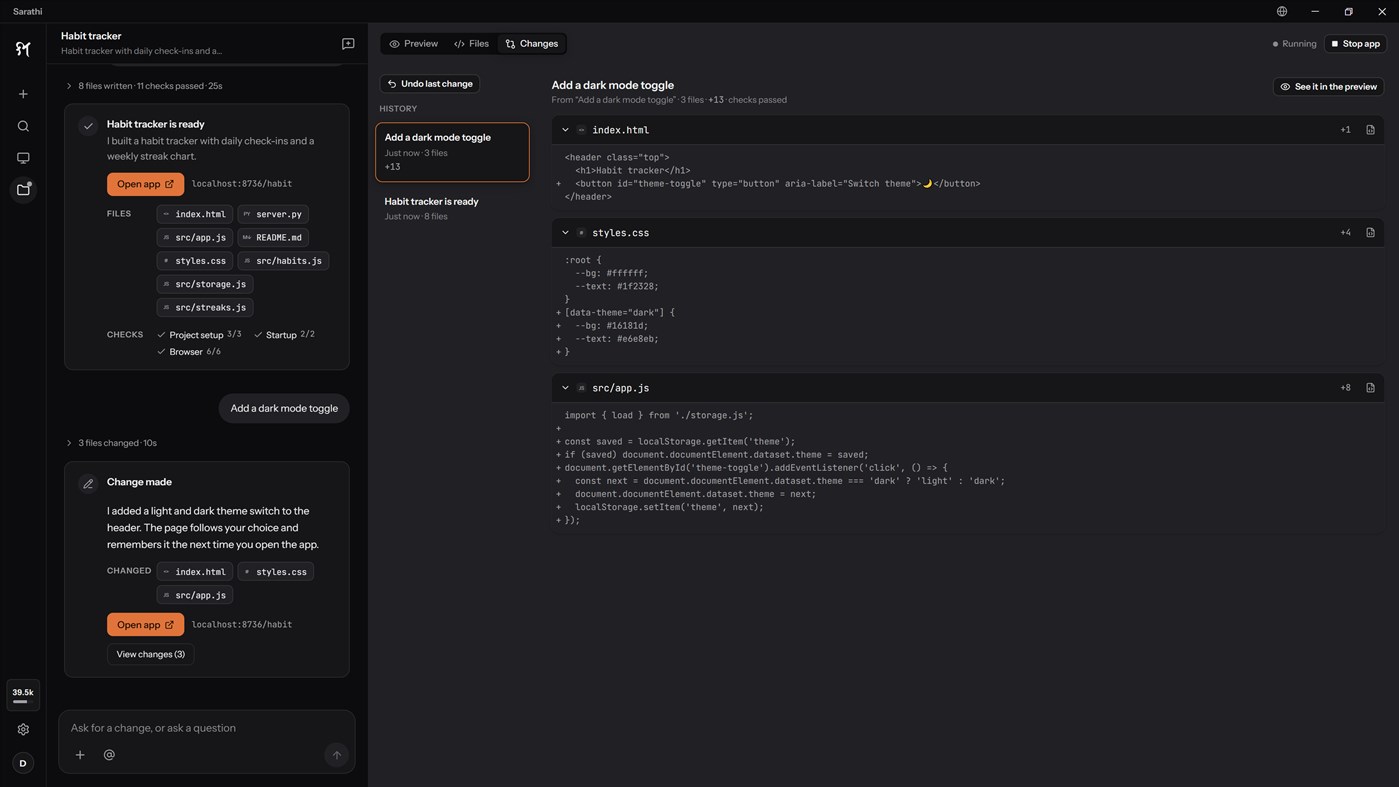Open the file icon in the index.html diff header

pyautogui.click(x=1370, y=130)
